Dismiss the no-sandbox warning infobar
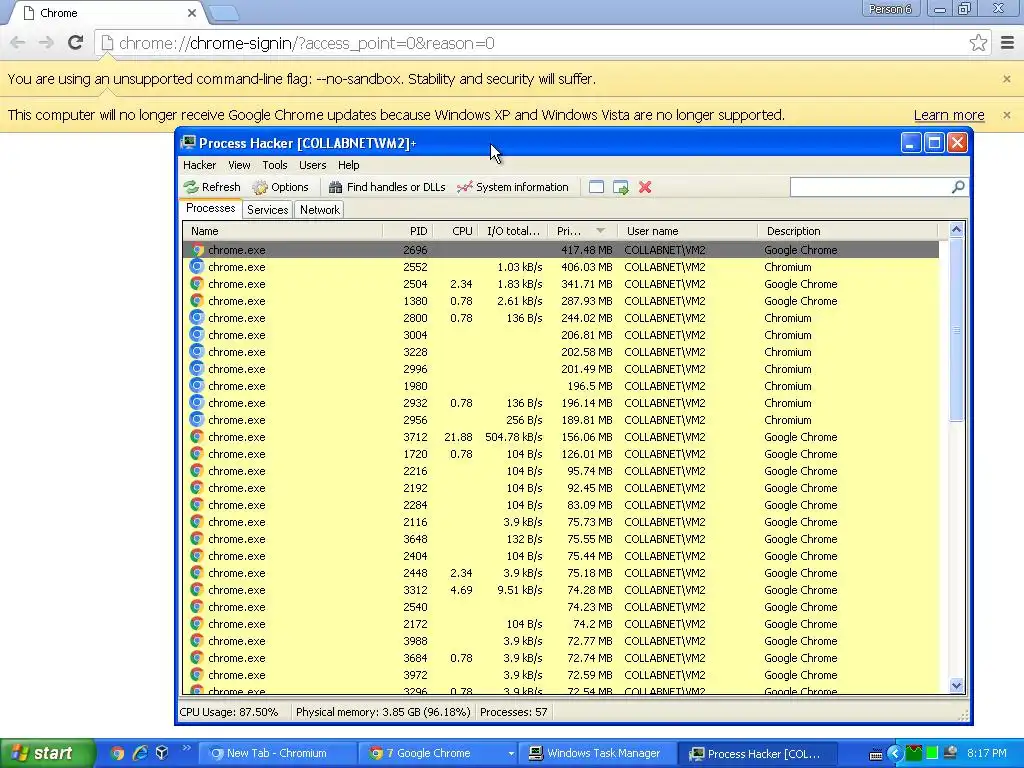 tap(1007, 79)
